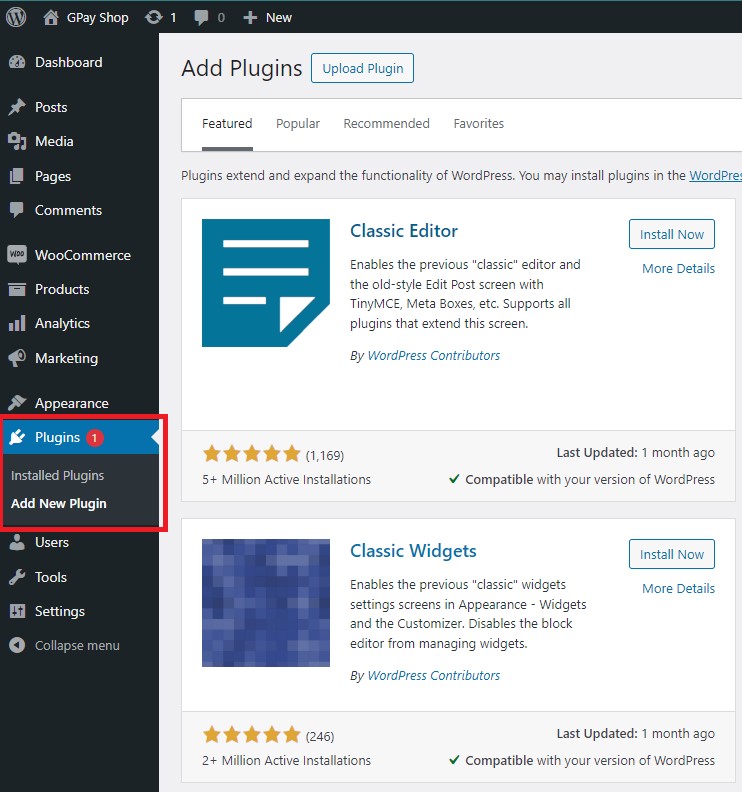Click the Products archive box icon
The height and width of the screenshot is (792, 742).
[x=17, y=289]
